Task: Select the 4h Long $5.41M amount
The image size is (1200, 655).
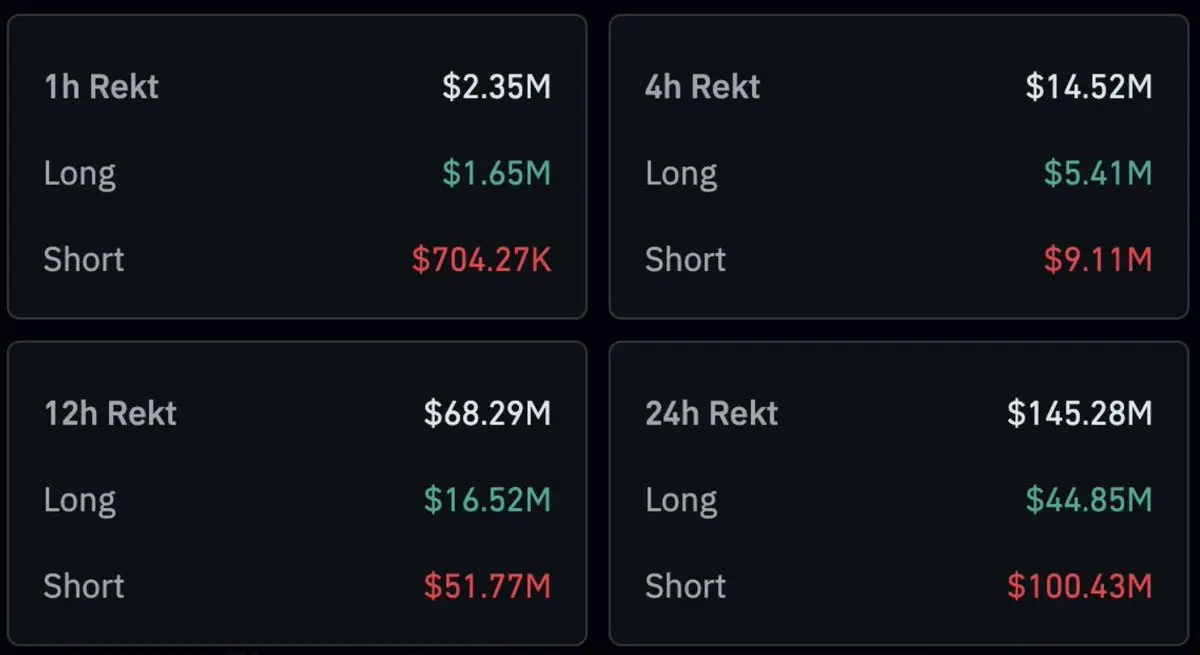Action: point(1098,174)
